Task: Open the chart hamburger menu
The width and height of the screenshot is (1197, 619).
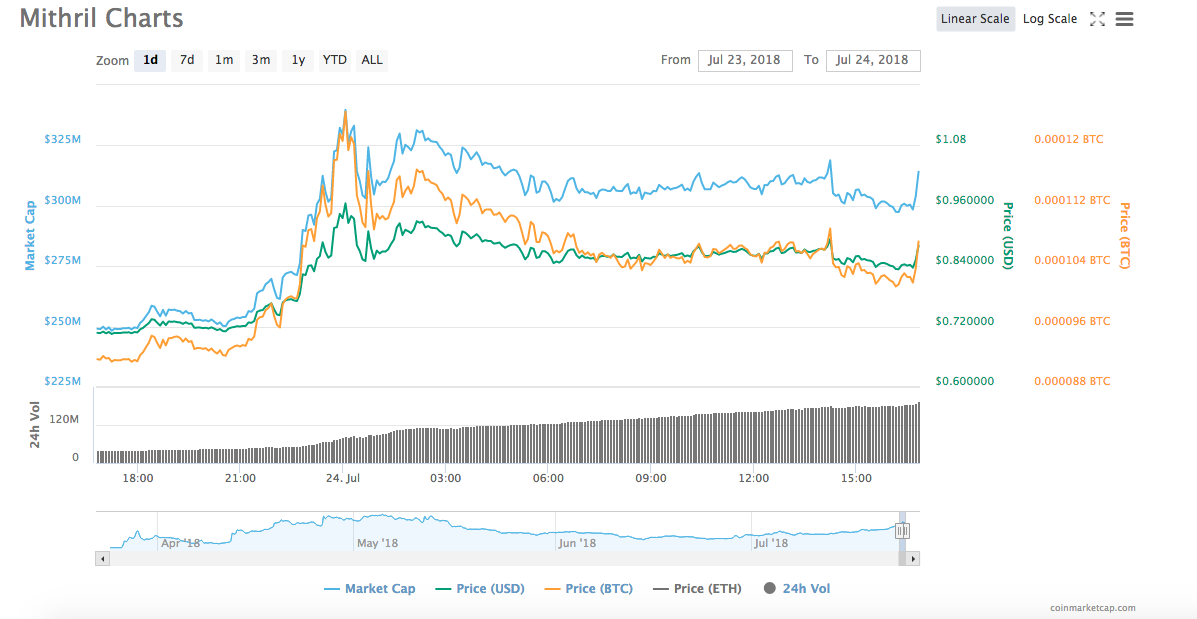Action: [x=1124, y=19]
